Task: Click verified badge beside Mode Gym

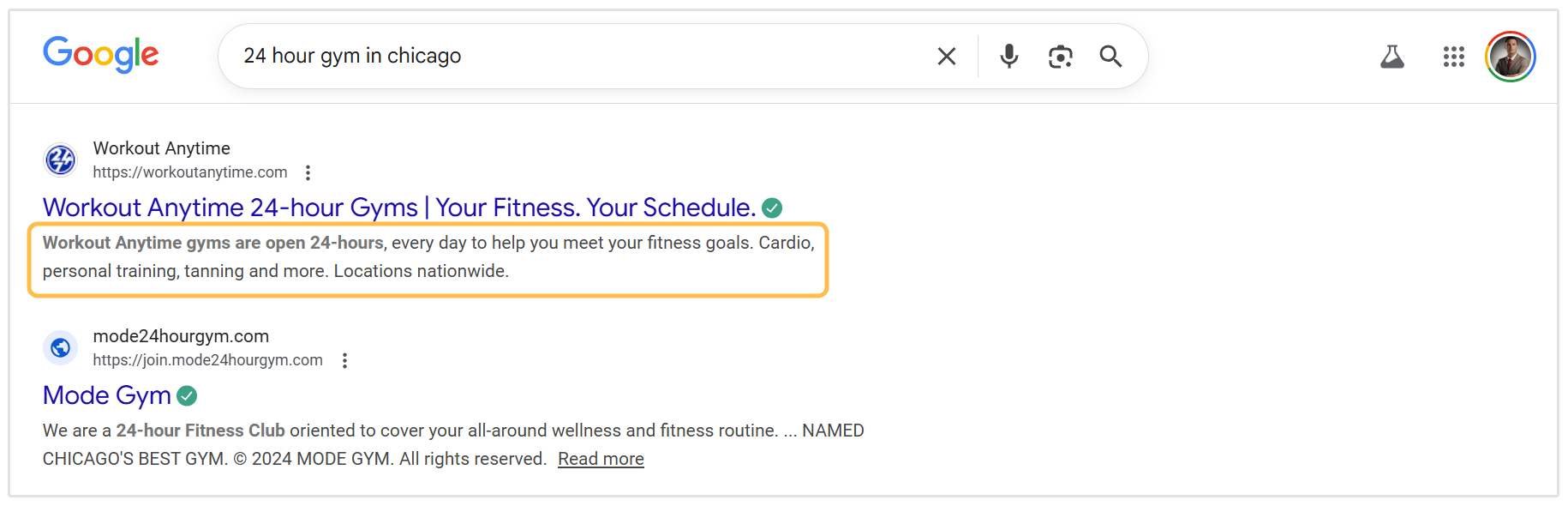Action: pyautogui.click(x=187, y=395)
